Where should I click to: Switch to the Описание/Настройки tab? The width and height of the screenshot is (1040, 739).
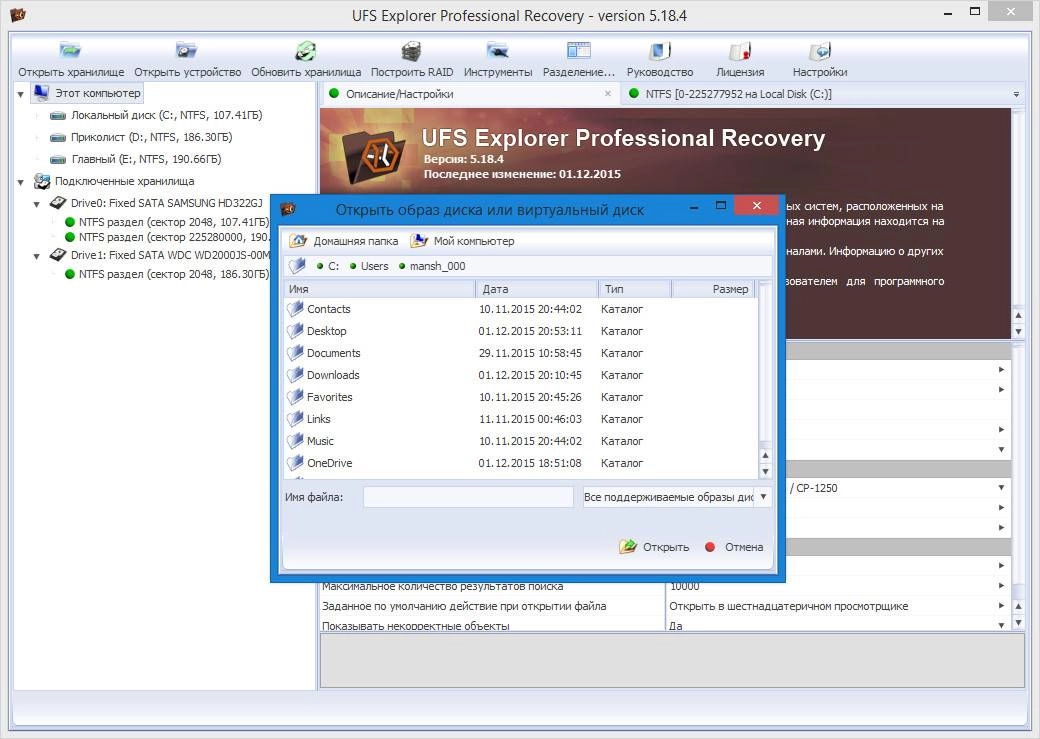coord(469,94)
